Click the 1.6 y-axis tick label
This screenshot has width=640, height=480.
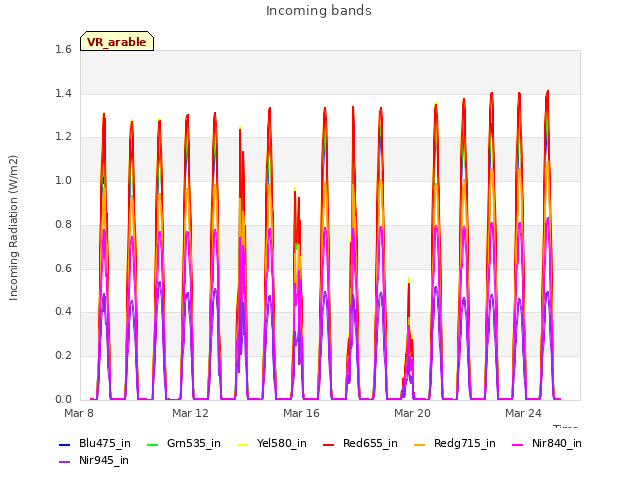(x=63, y=49)
